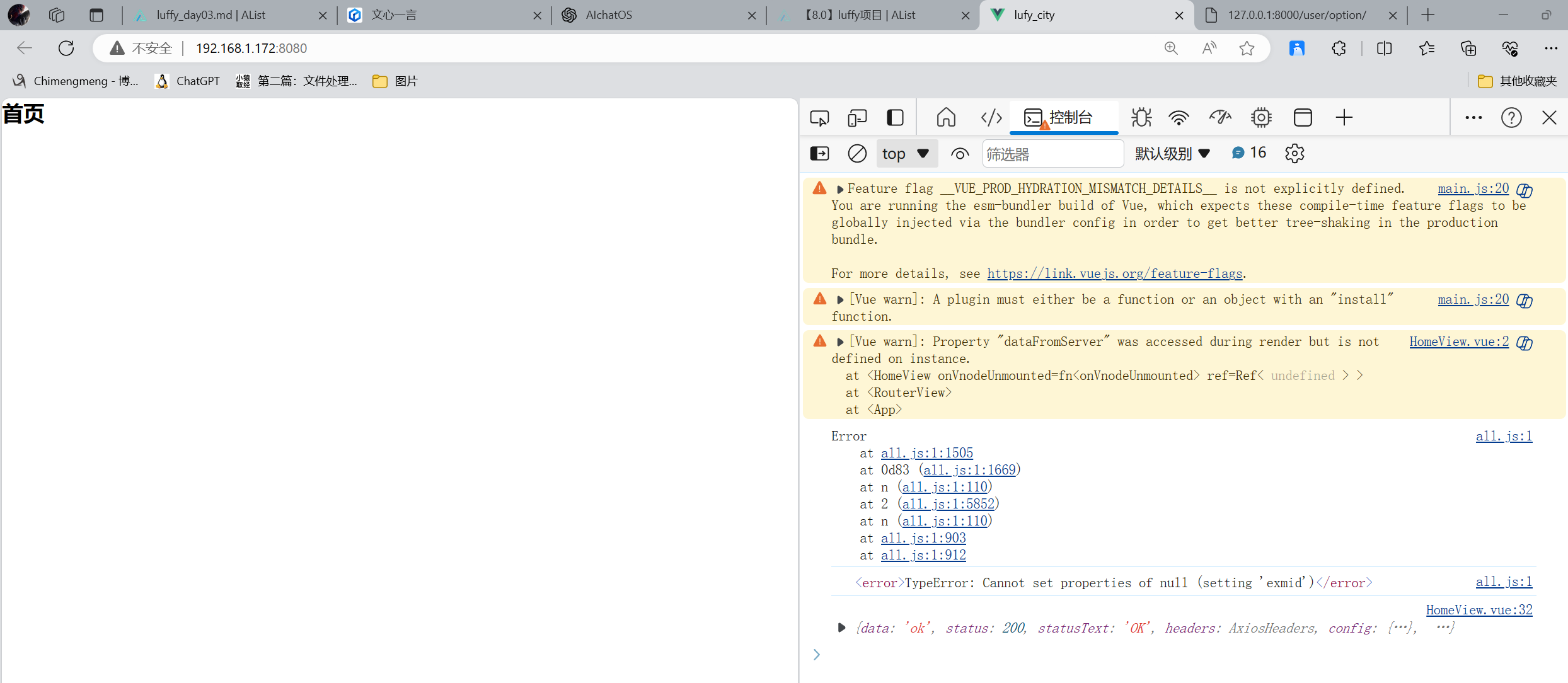Start Read aloud for this page
Screen dimensions: 1568x683
(x=1209, y=48)
